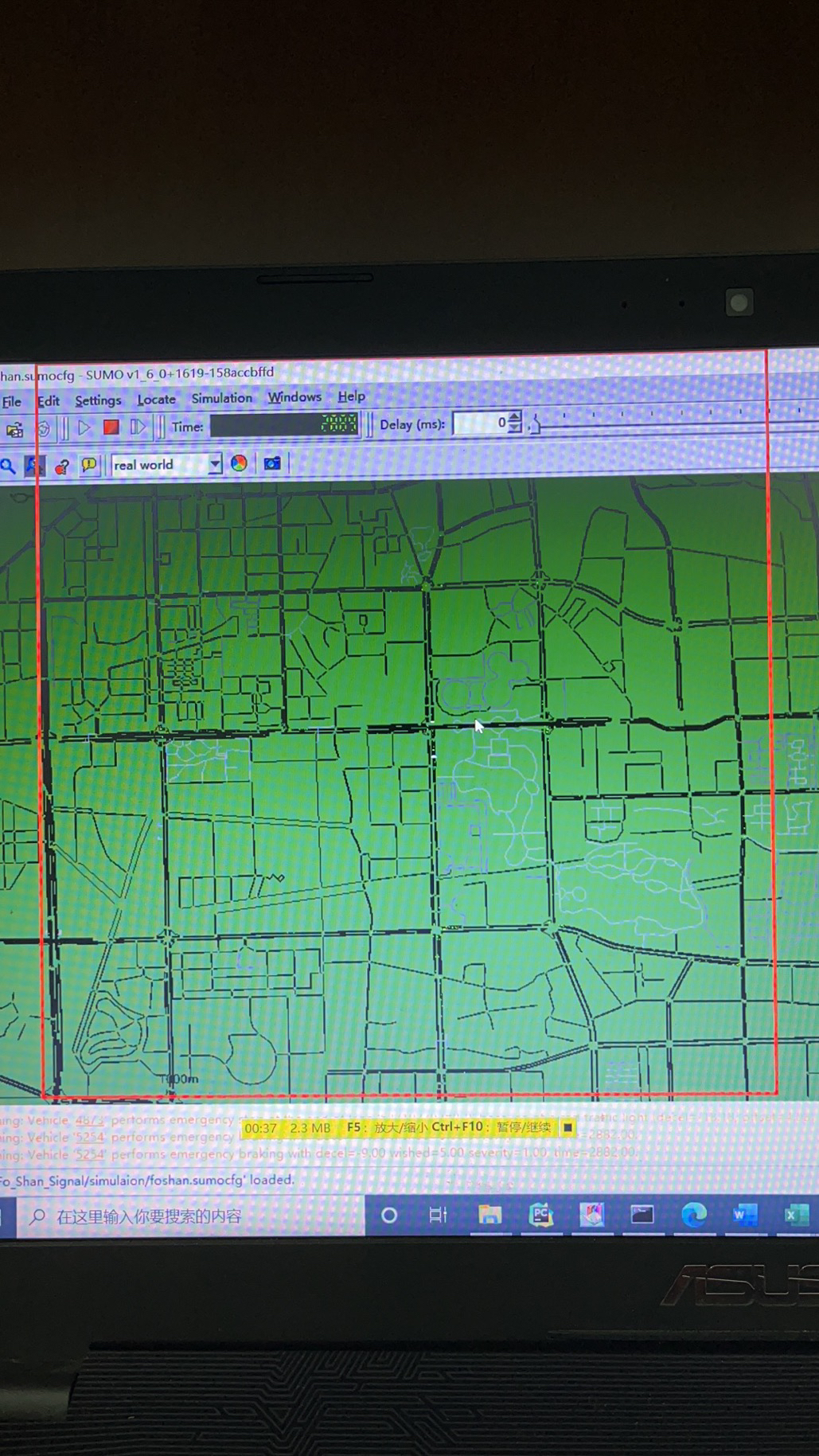The image size is (819, 1456).
Task: Click the Cortana circle icon on the taskbar
Action: coord(389,1216)
